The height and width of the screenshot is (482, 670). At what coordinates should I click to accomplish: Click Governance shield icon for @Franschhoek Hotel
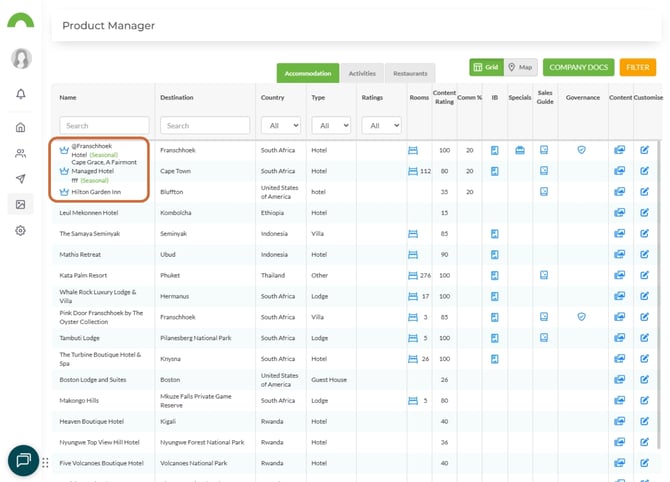581,150
